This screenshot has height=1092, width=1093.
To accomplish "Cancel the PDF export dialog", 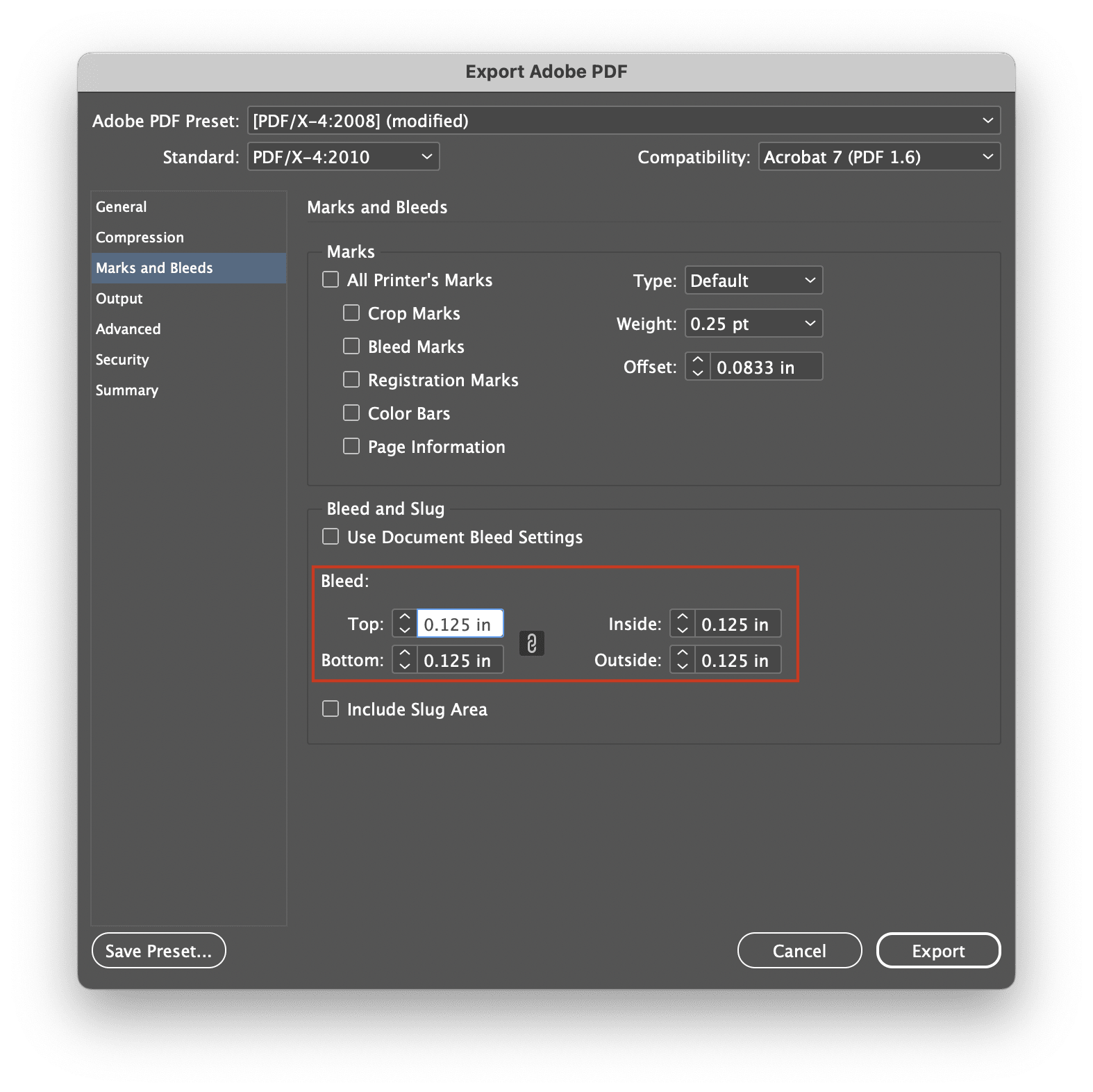I will 799,950.
